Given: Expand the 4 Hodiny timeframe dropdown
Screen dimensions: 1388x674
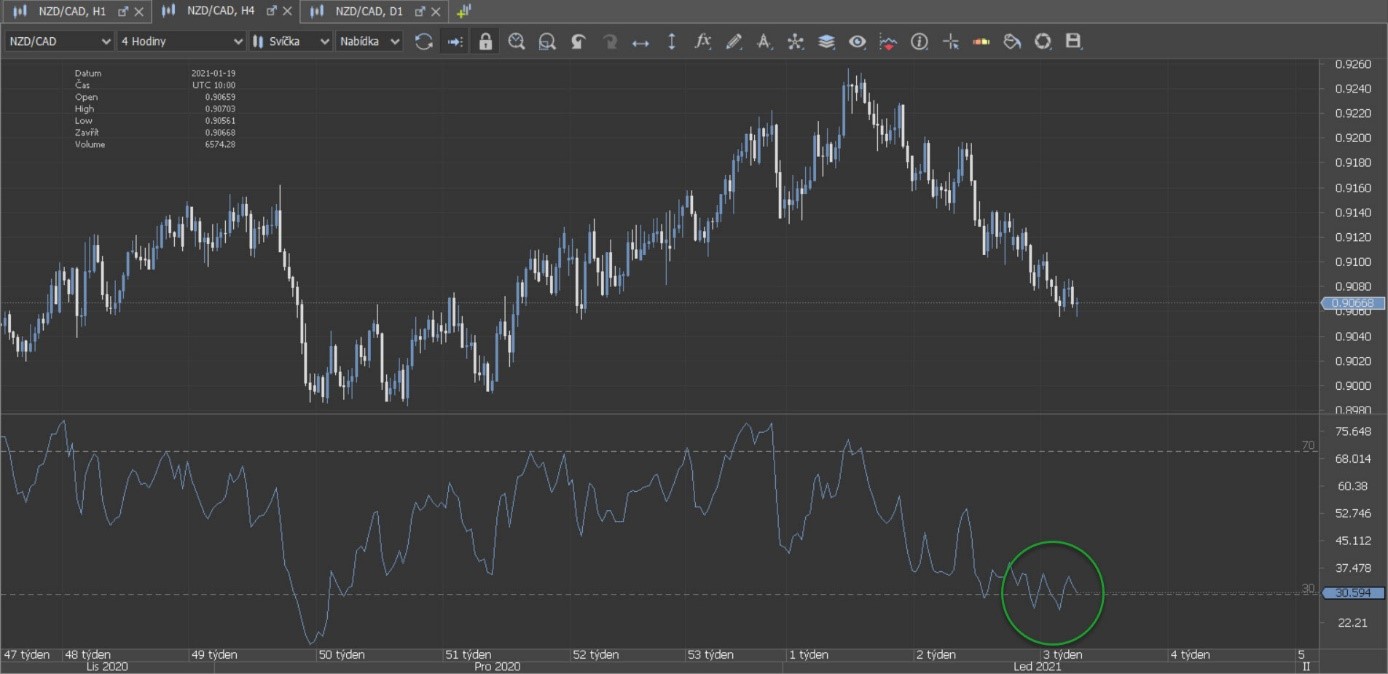Looking at the screenshot, I should (181, 42).
